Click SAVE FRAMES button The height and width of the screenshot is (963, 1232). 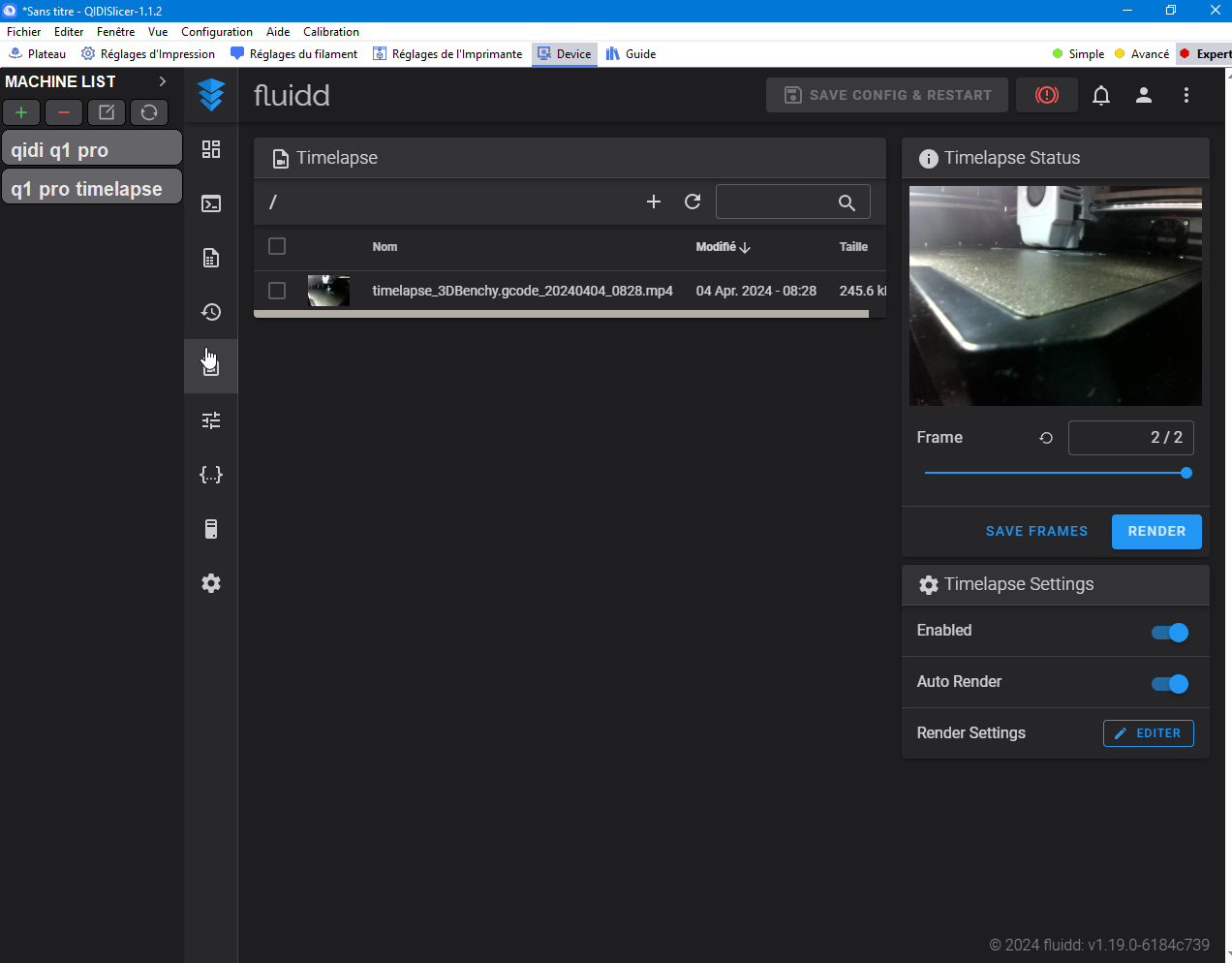tap(1036, 532)
